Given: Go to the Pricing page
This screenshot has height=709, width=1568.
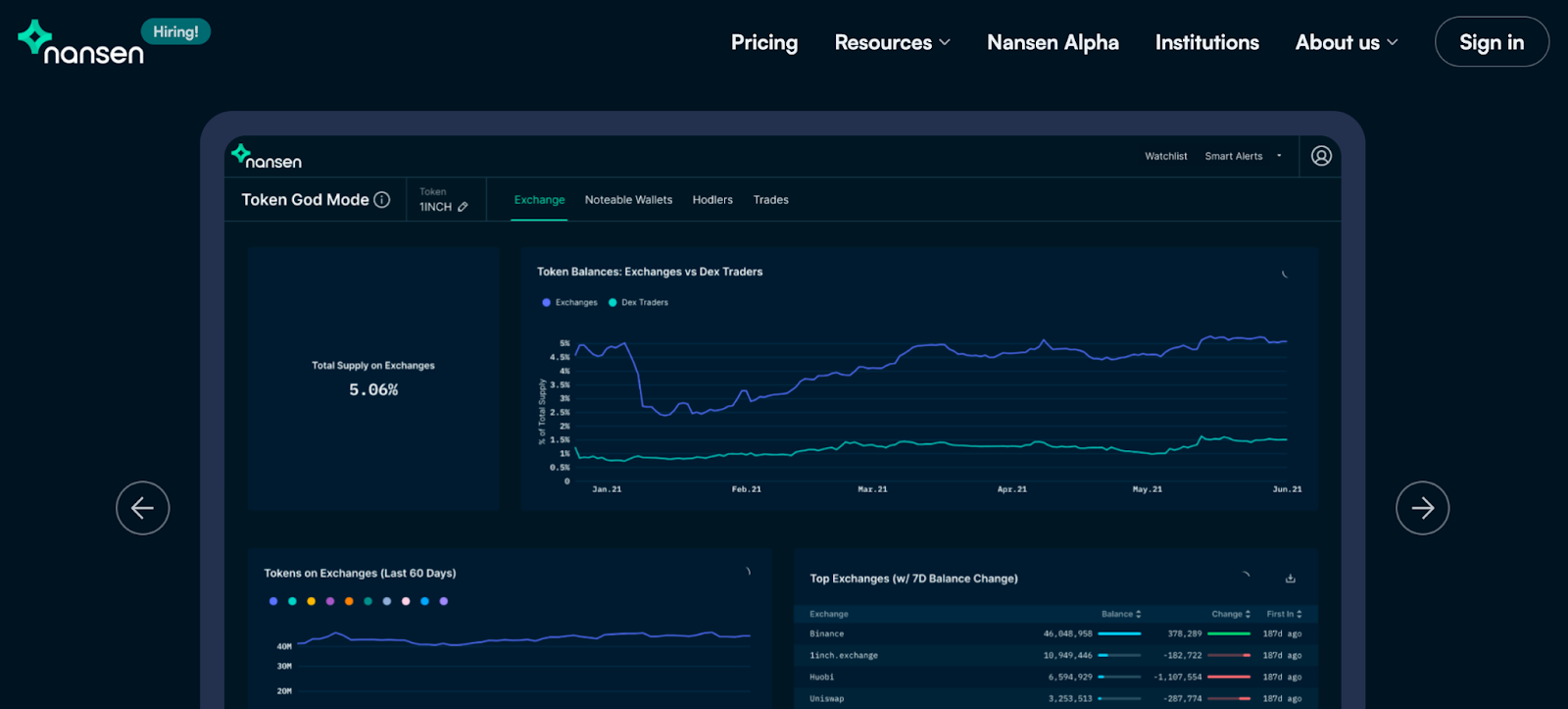Looking at the screenshot, I should click(x=764, y=42).
